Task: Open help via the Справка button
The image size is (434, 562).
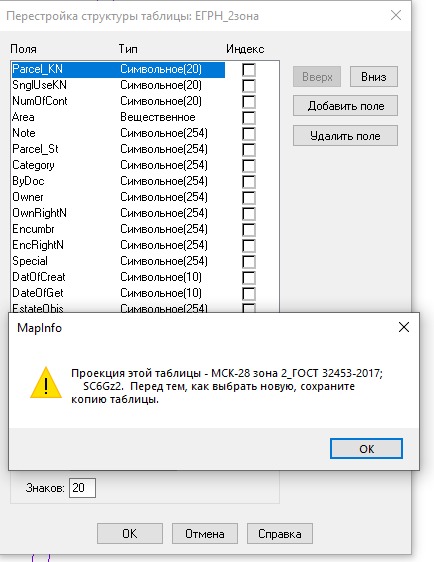Action: tap(280, 534)
